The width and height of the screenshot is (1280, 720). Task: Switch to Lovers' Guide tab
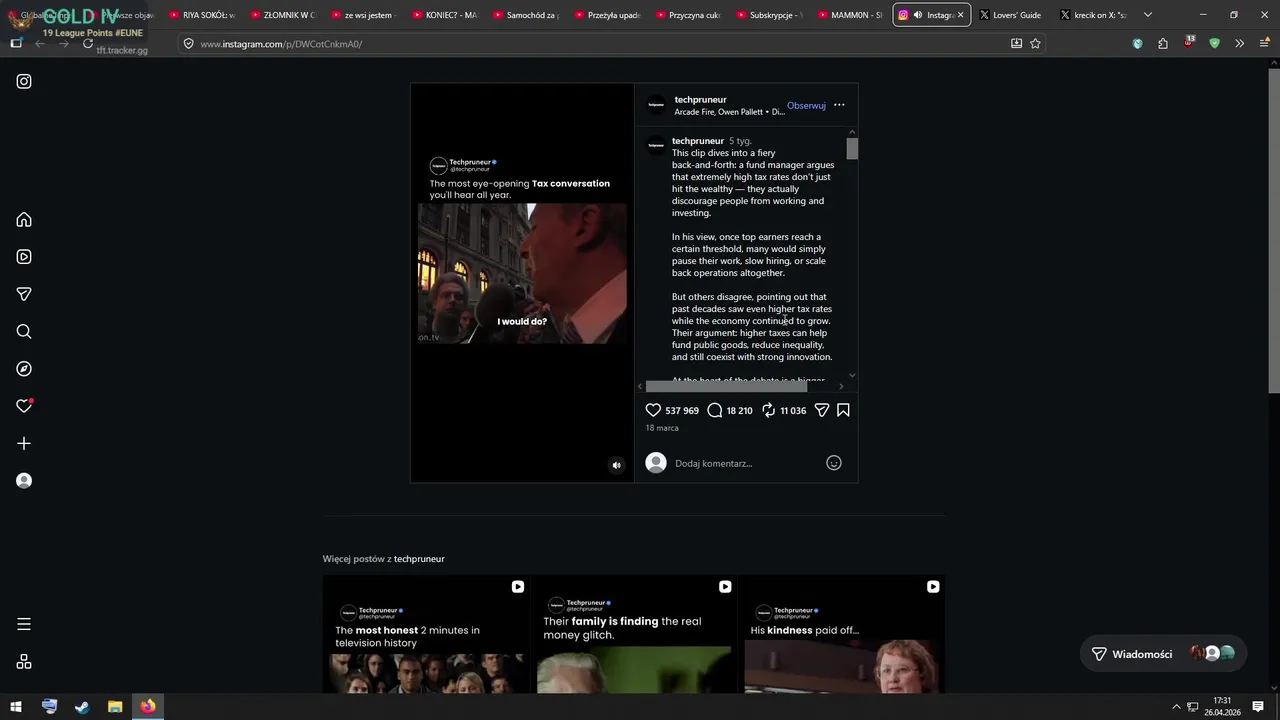(x=1012, y=15)
